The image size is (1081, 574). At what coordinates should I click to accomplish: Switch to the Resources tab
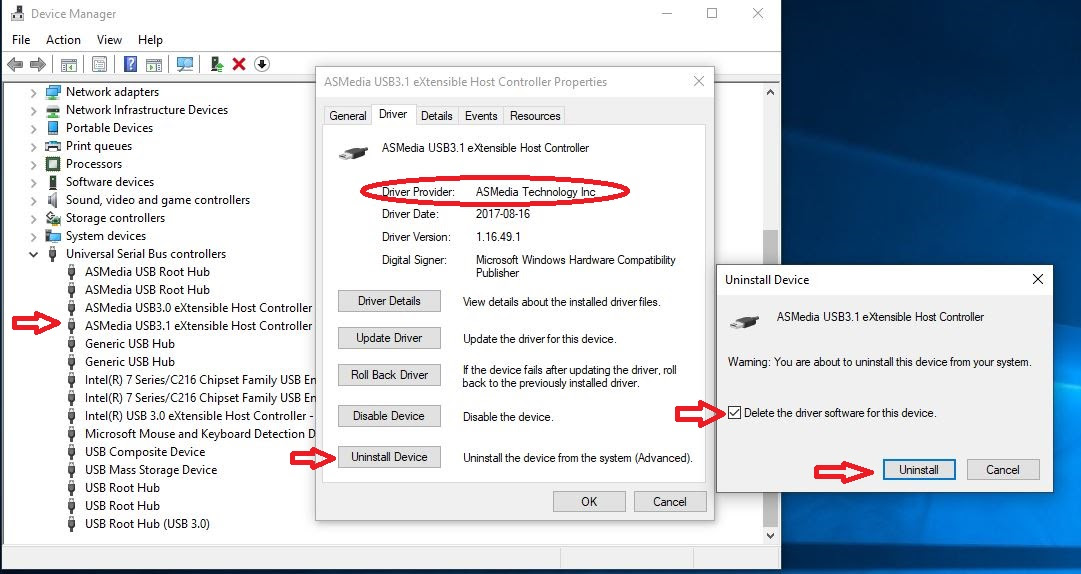[x=535, y=116]
